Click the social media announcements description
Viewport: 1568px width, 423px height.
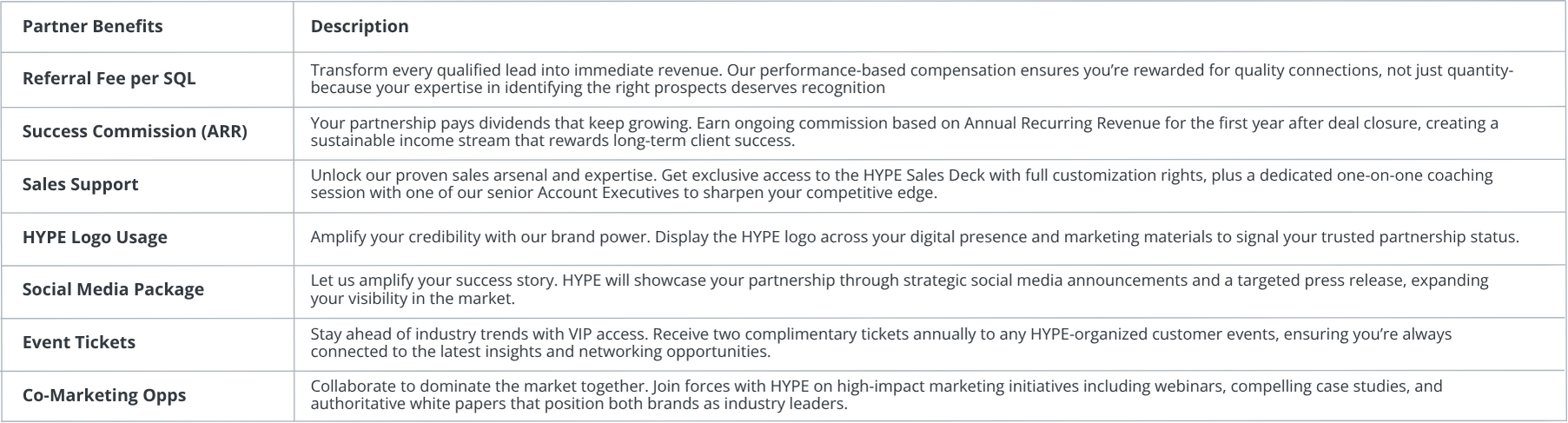click(900, 289)
